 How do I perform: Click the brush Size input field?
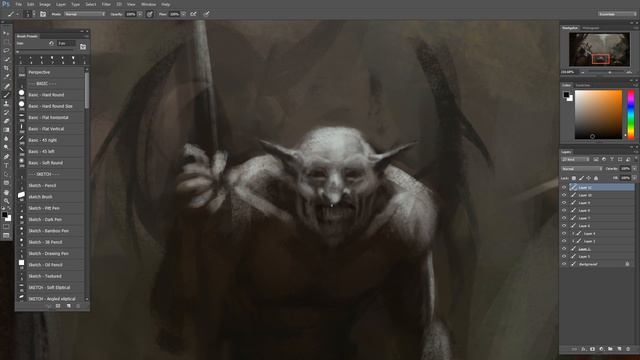(x=66, y=43)
